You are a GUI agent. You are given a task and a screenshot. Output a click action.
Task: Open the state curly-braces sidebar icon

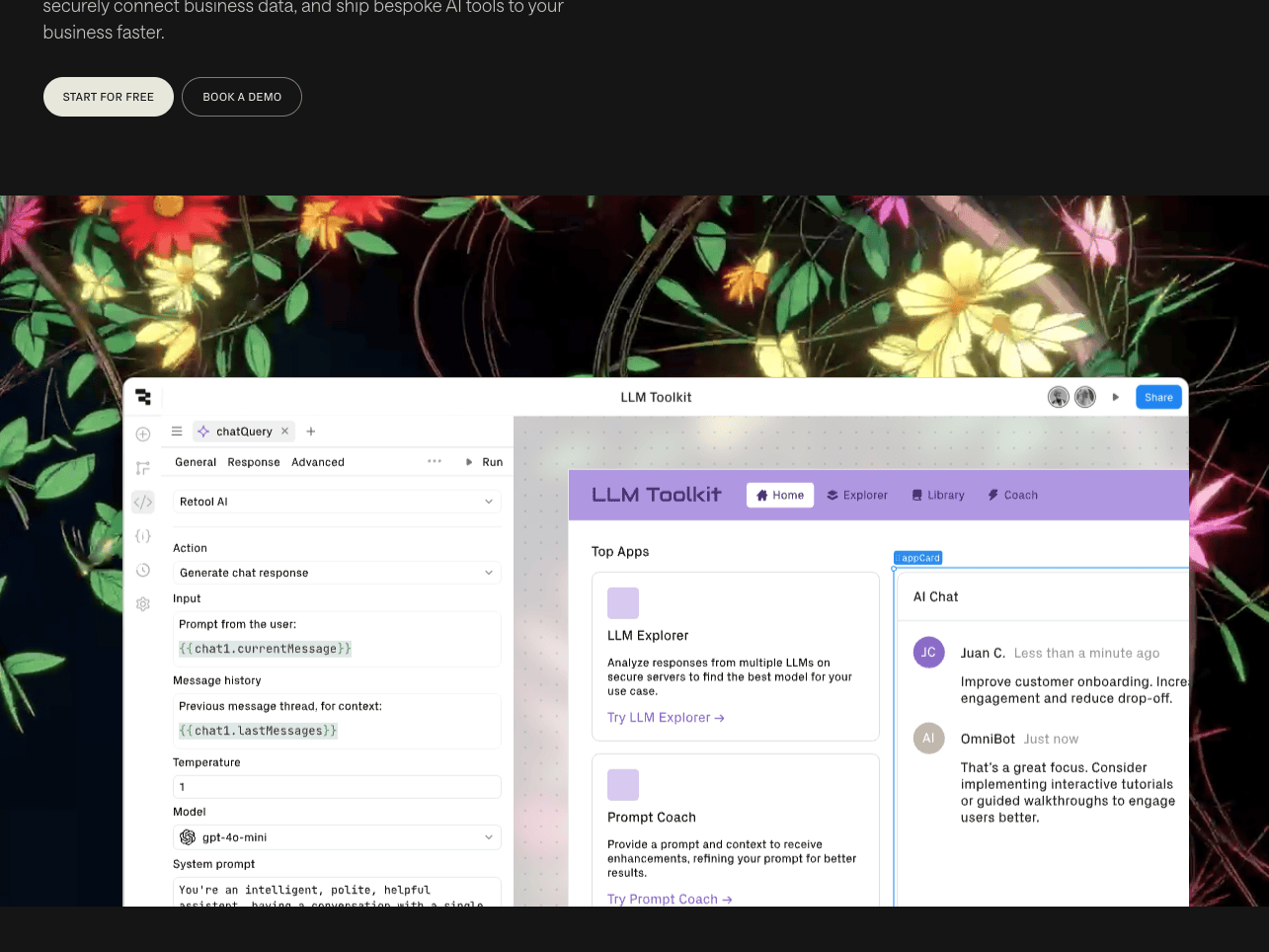(143, 536)
